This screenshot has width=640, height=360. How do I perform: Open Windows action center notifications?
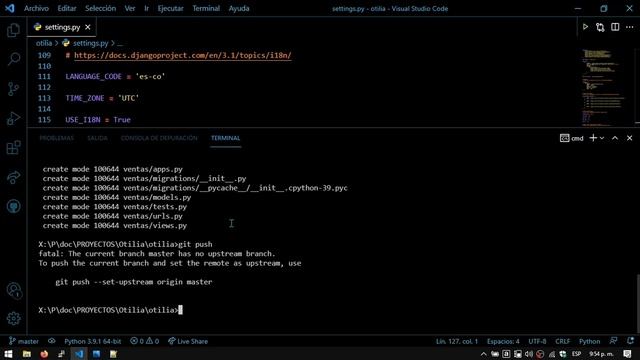click(627, 354)
